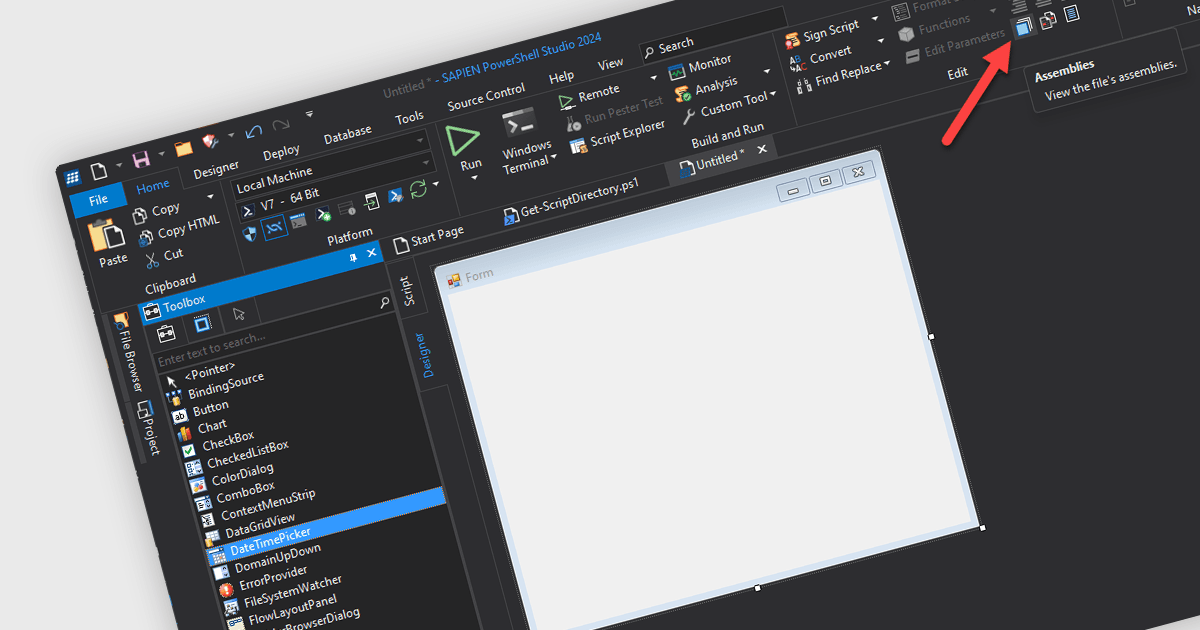
Task: Expand the Analysis dropdown arrow
Action: tap(767, 72)
